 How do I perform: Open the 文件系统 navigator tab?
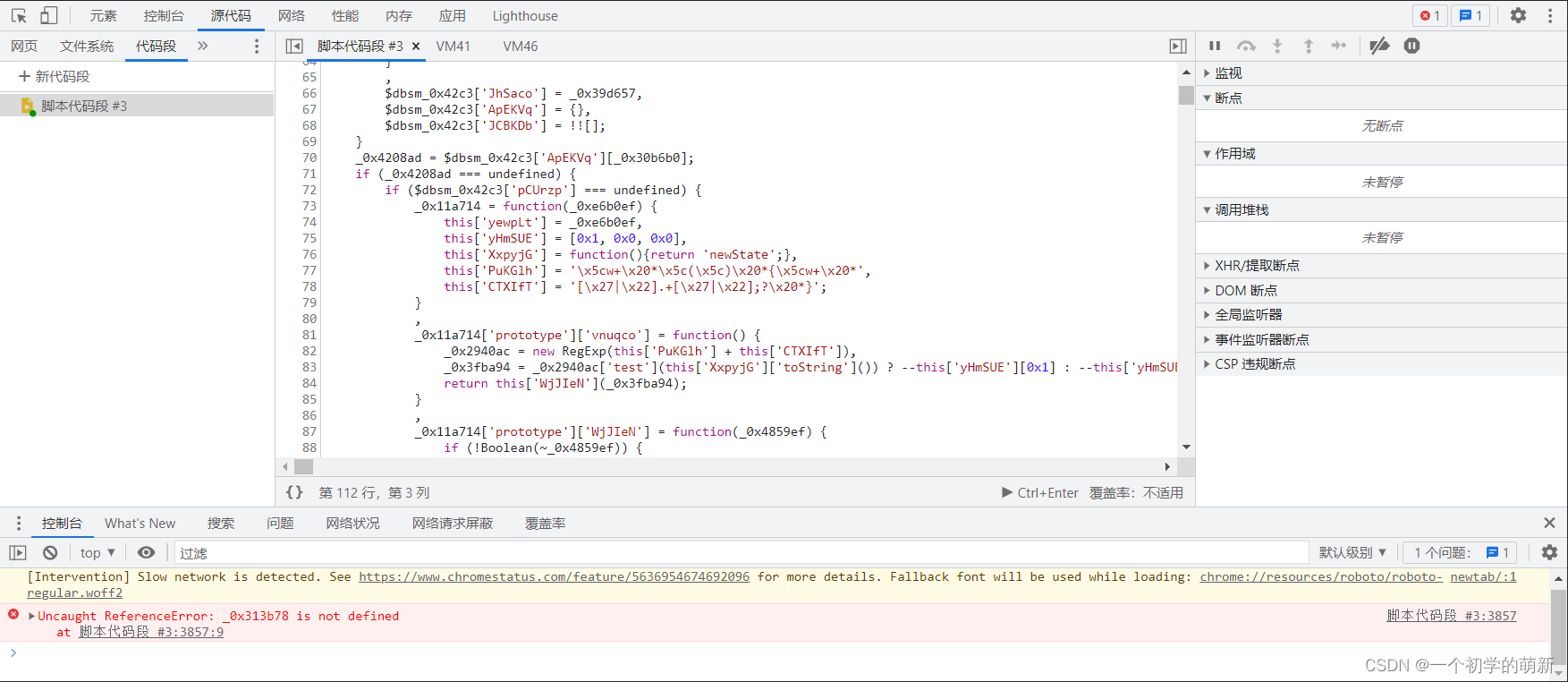[x=87, y=46]
